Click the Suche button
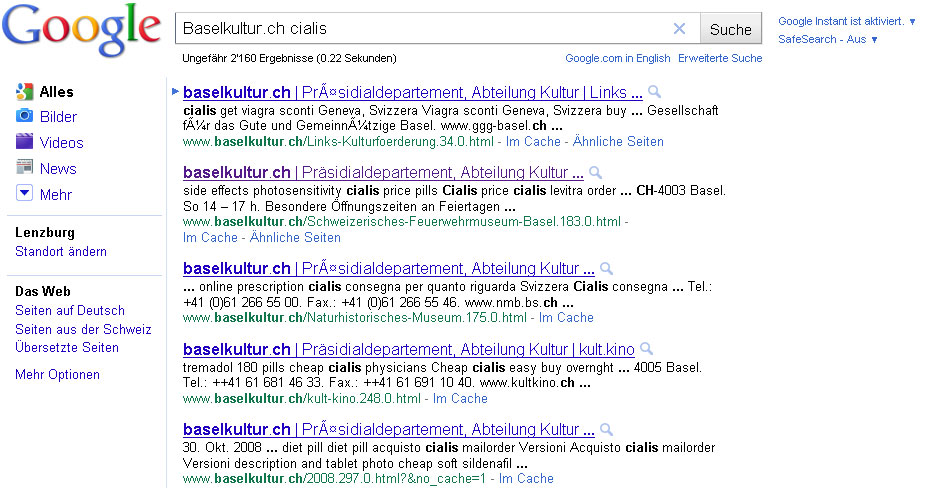Image resolution: width=929 pixels, height=488 pixels. [x=731, y=29]
